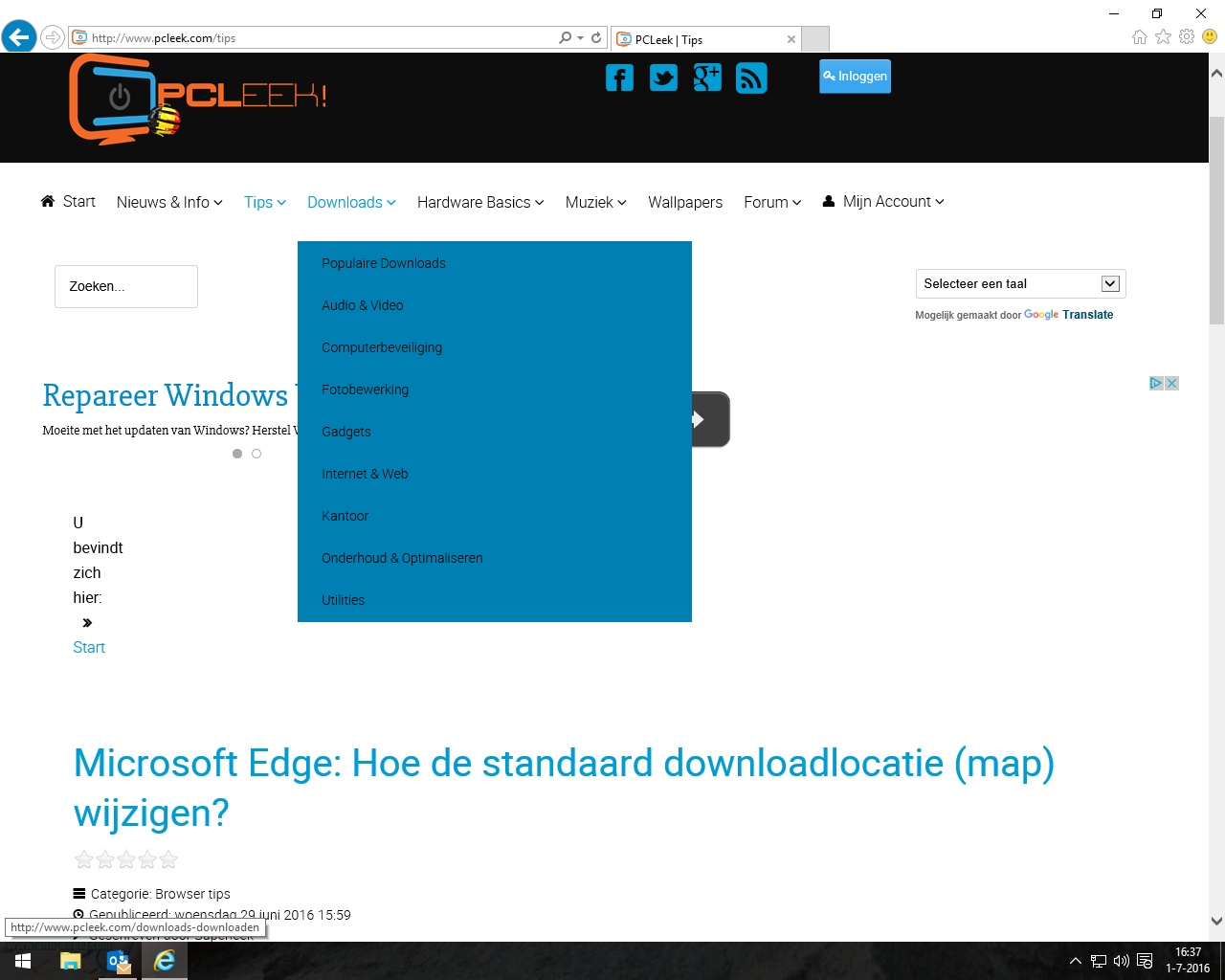This screenshot has width=1225, height=980.
Task: Select Populaire Downloads submenu item
Action: [x=384, y=263]
